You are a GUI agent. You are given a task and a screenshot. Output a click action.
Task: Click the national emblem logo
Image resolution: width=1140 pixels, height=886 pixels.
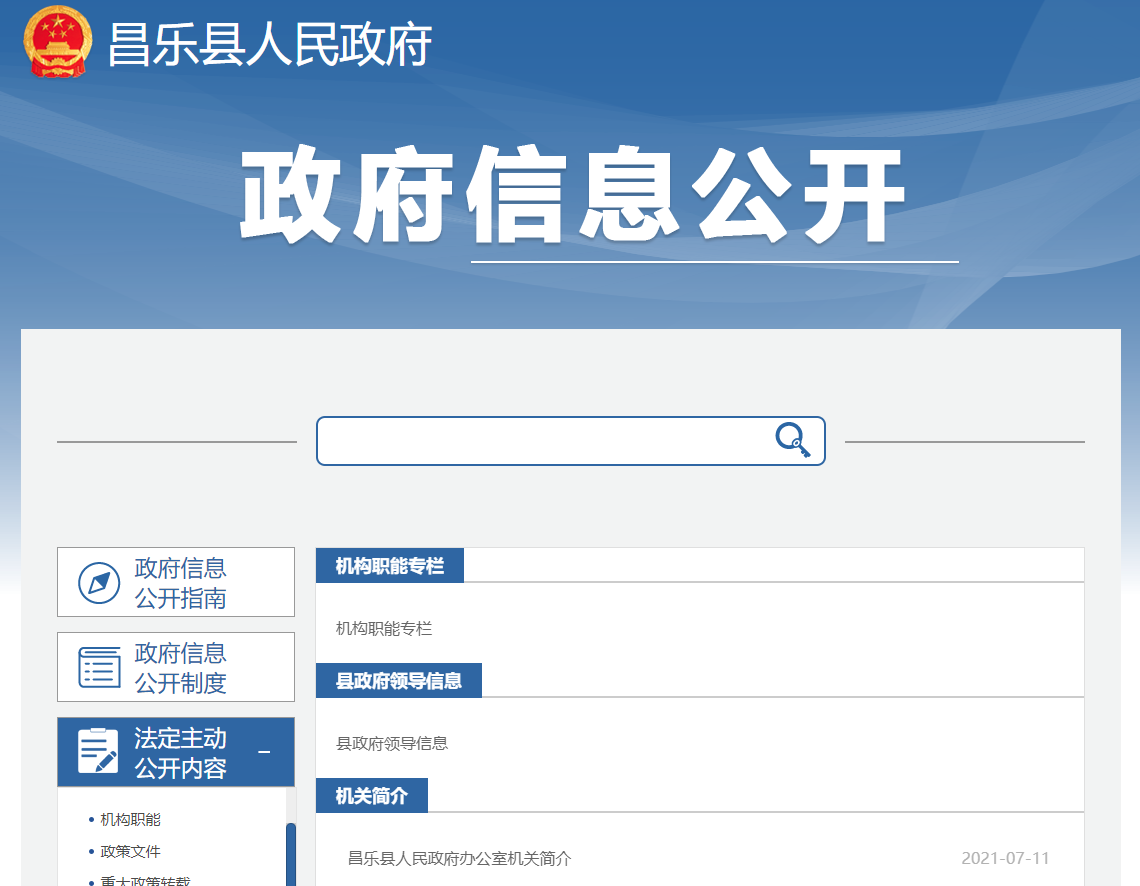point(57,42)
